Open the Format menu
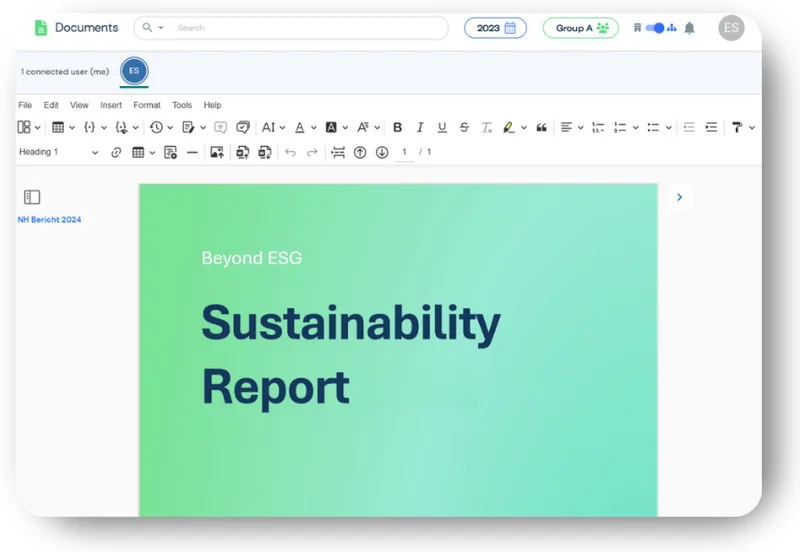 [147, 105]
